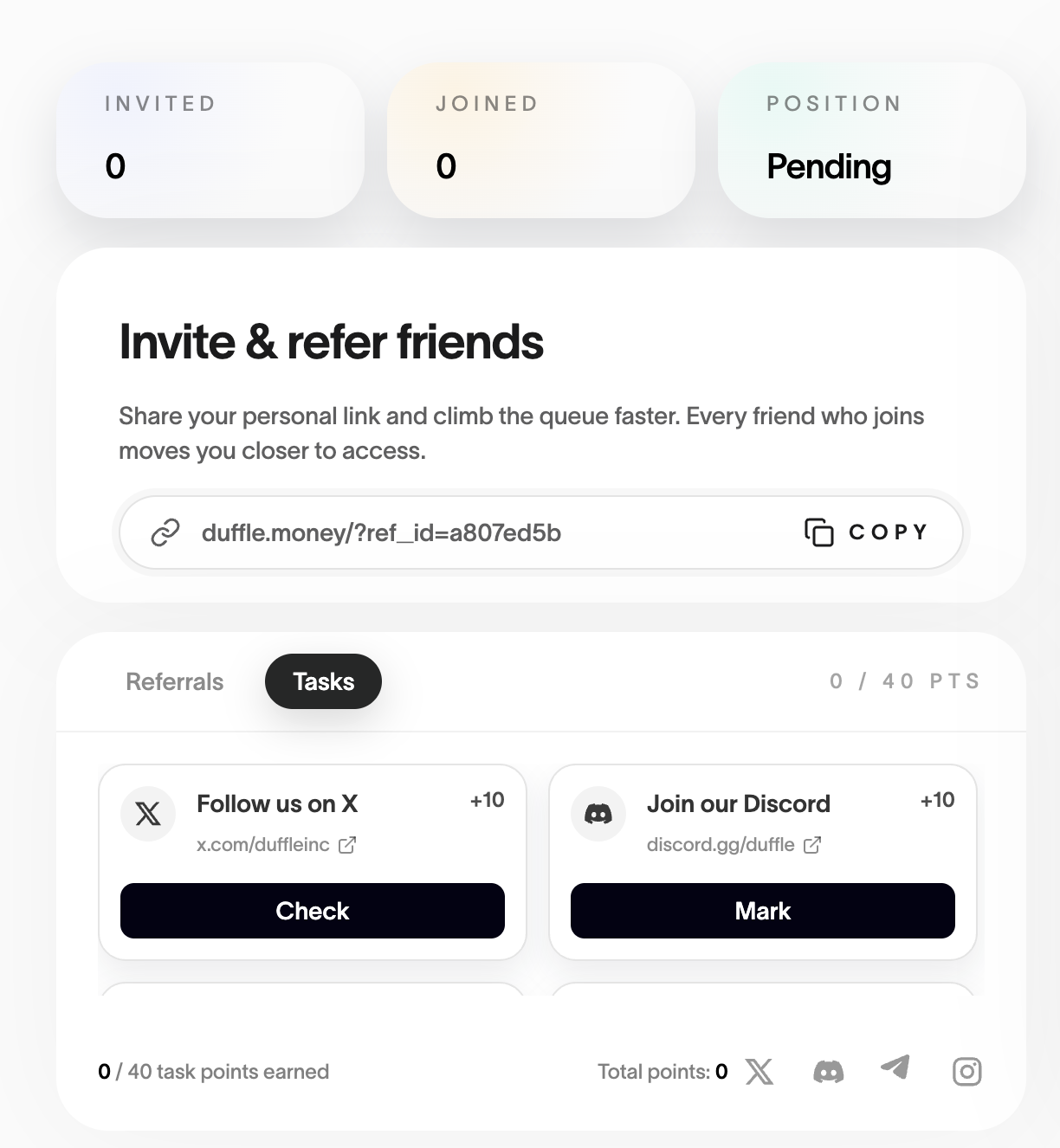
Task: Switch to the Referrals tab
Action: [175, 682]
